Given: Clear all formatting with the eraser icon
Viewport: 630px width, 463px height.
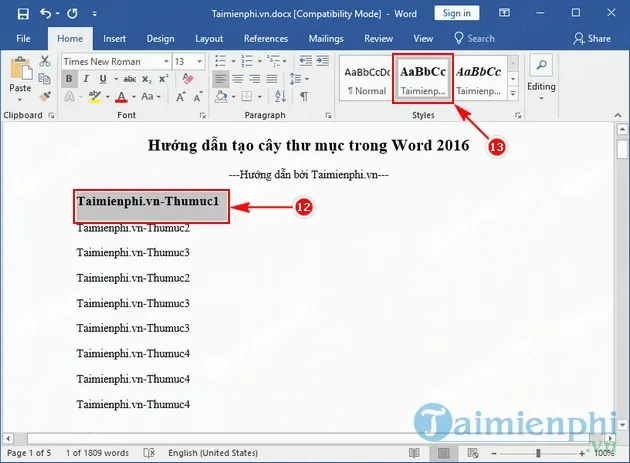Looking at the screenshot, I should point(188,79).
